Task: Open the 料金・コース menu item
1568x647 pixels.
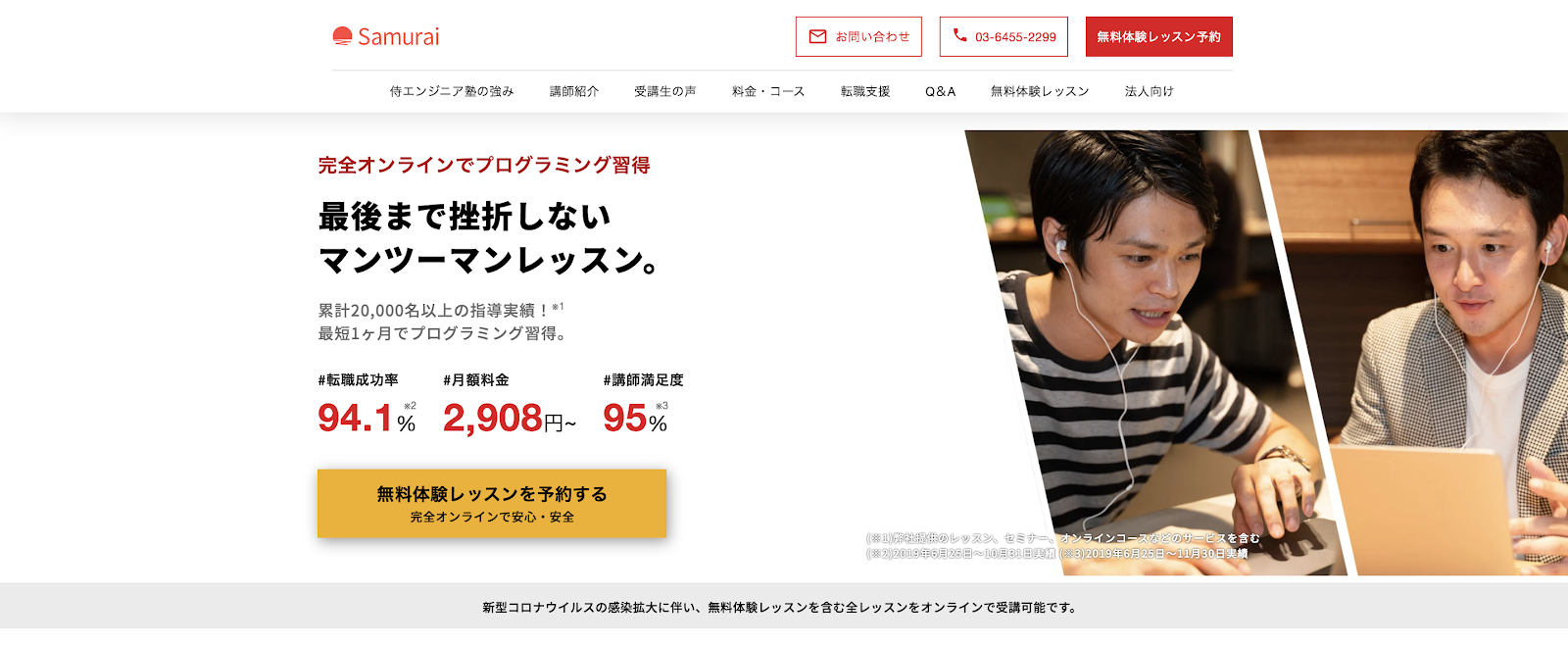Action: 768,91
